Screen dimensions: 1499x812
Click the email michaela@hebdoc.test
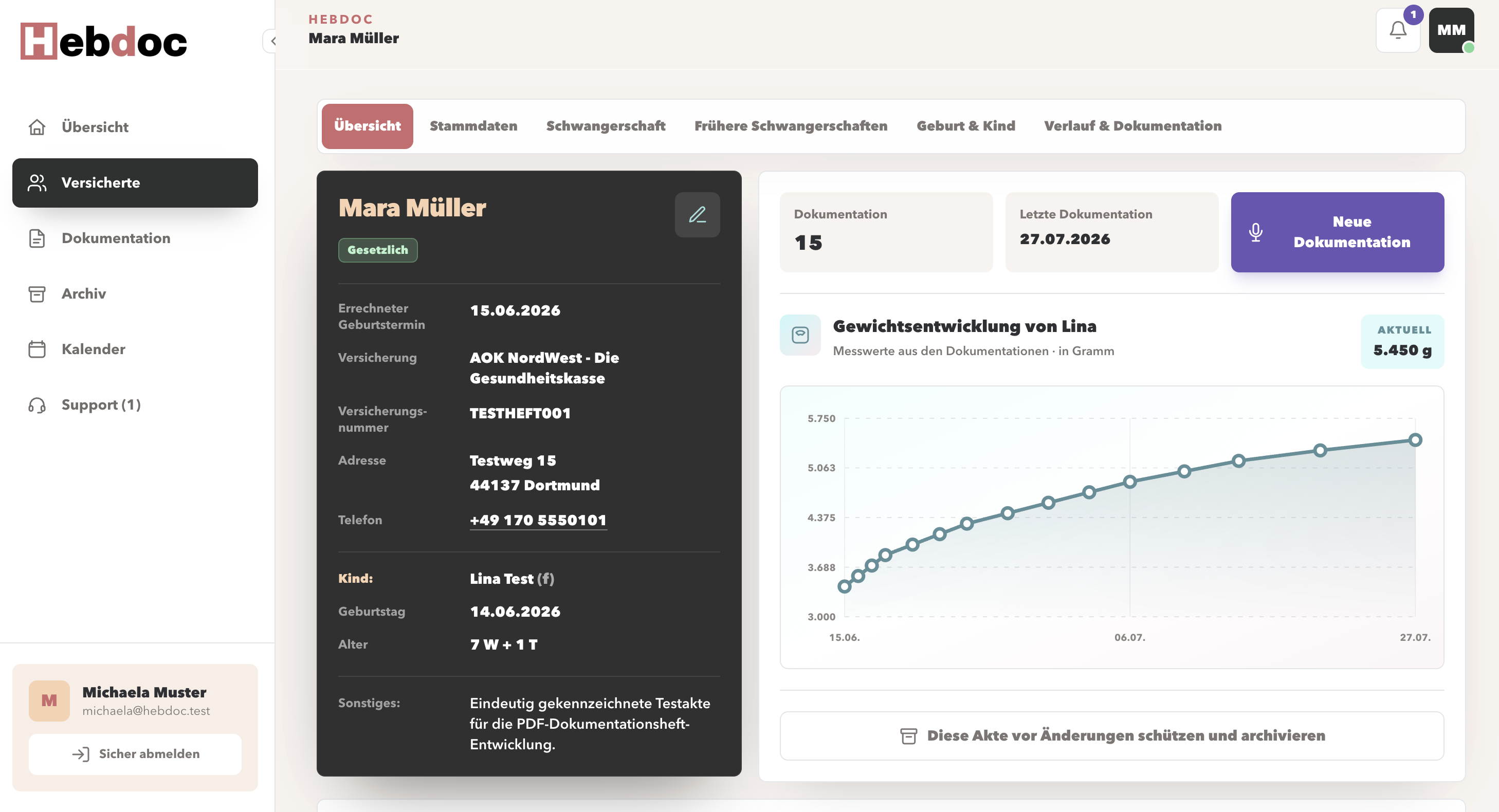coord(146,711)
